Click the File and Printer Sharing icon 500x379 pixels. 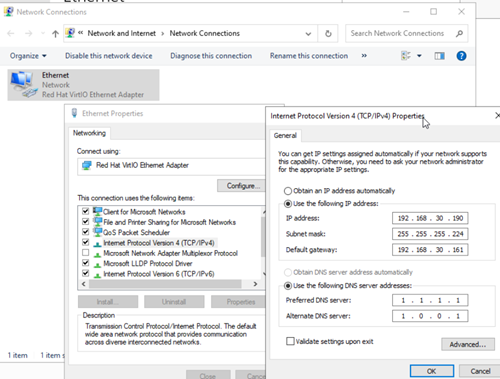point(97,222)
